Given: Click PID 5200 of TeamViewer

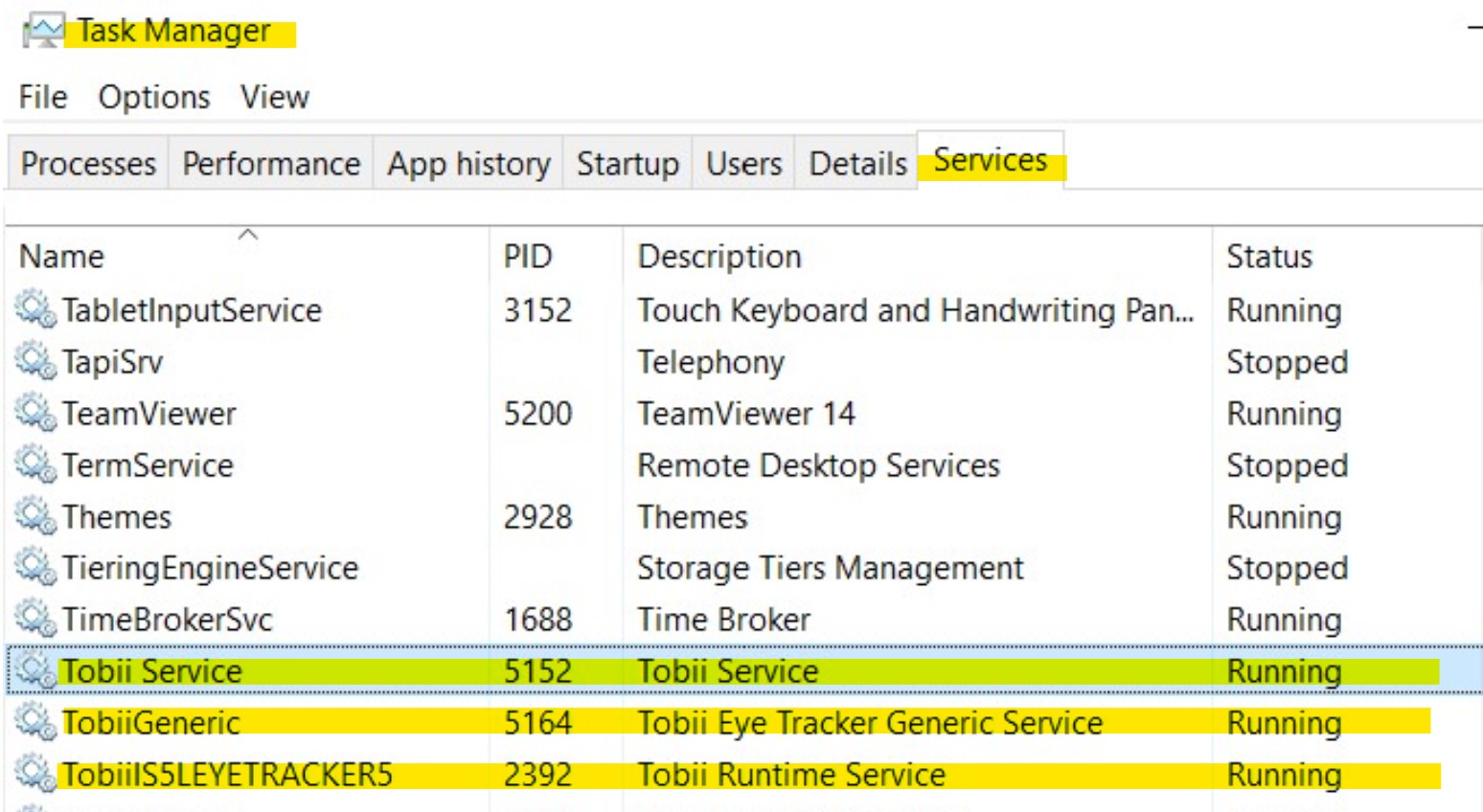Looking at the screenshot, I should 537,413.
